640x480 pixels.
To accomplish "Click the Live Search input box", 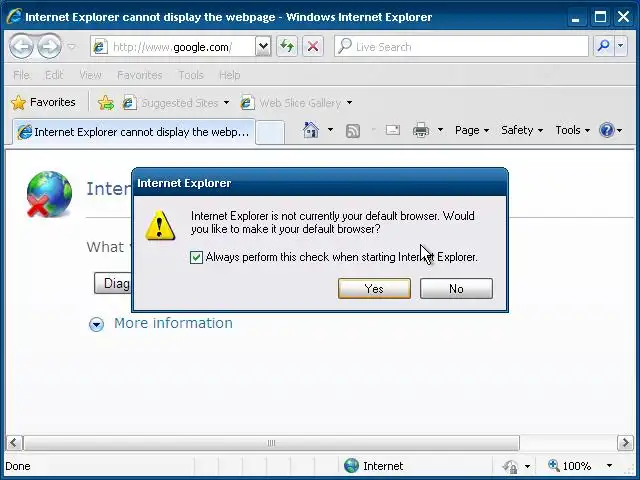I will pos(461,47).
